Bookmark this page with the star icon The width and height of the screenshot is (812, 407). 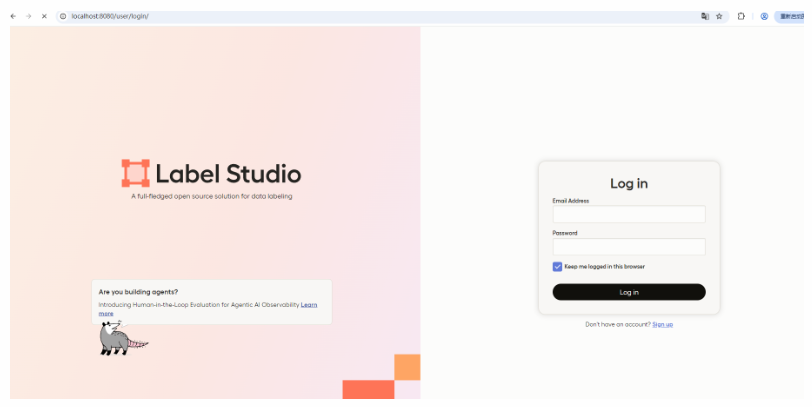[x=719, y=16]
